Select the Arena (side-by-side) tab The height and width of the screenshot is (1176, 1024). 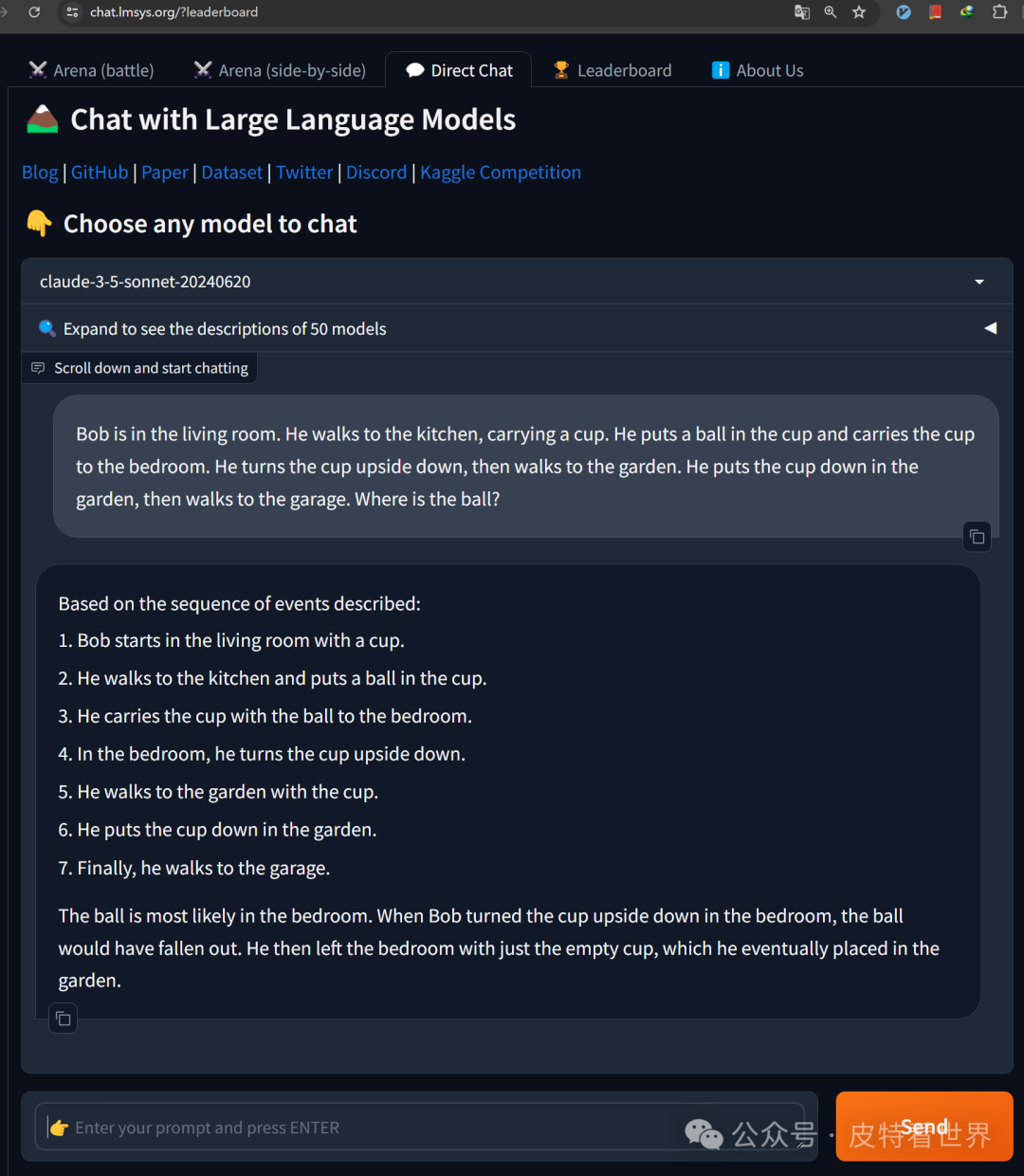pos(280,70)
